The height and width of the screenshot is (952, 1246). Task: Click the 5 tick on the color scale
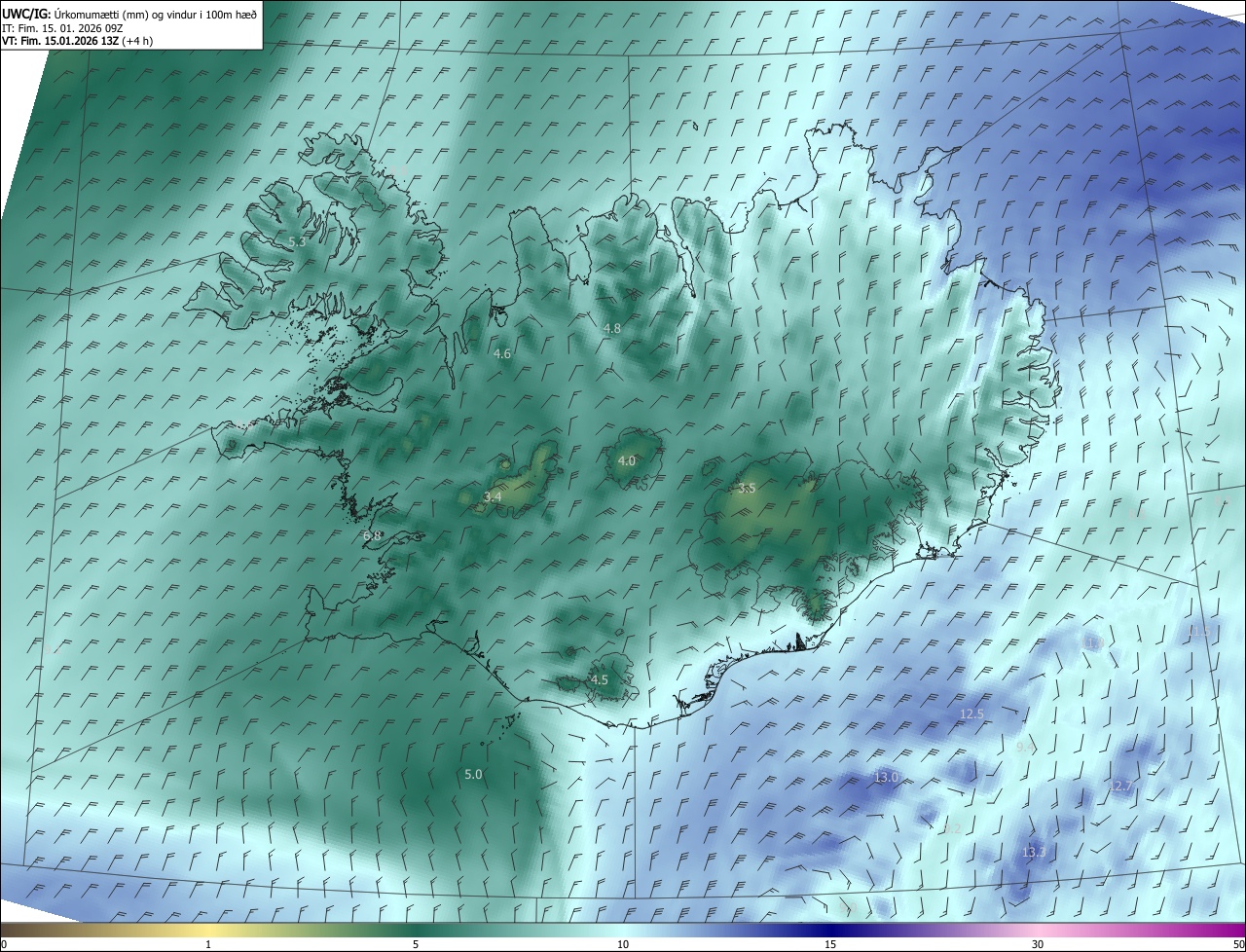click(416, 945)
